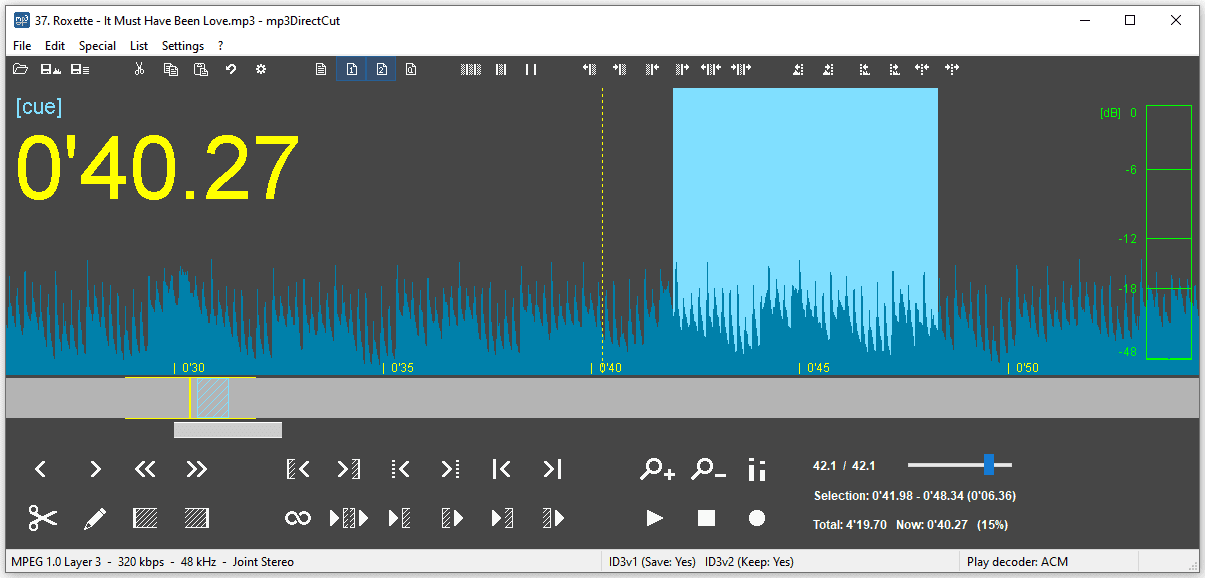Image resolution: width=1205 pixels, height=578 pixels.
Task: Click the blue volume slider handle
Action: [989, 464]
